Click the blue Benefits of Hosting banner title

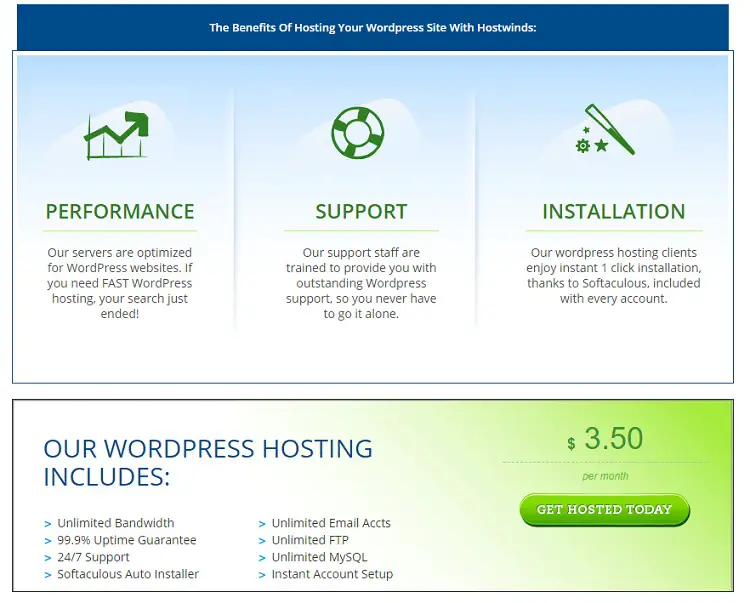[373, 28]
